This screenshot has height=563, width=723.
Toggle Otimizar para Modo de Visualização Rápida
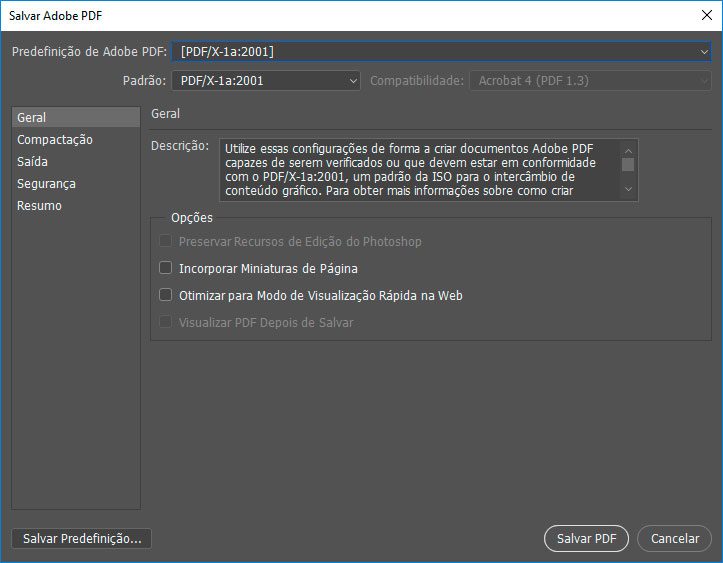click(166, 296)
